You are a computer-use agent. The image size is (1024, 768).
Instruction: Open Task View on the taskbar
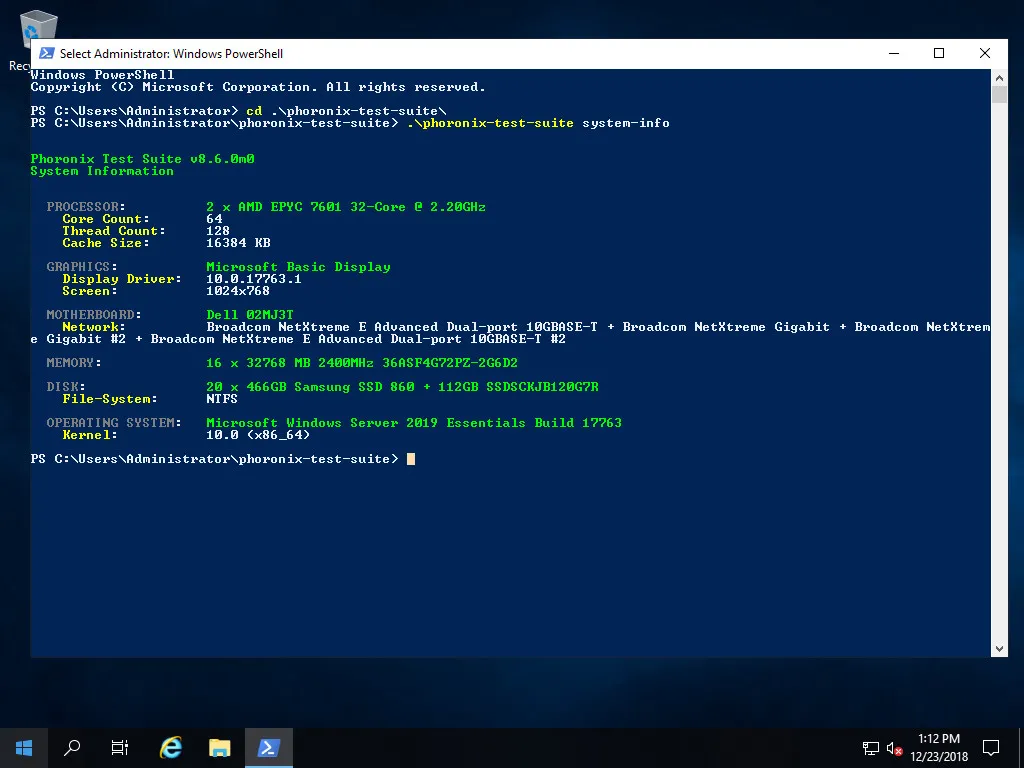click(x=120, y=748)
